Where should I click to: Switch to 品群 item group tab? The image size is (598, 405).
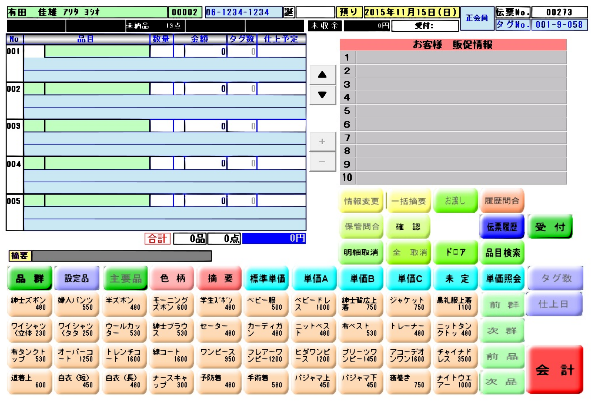coord(30,278)
